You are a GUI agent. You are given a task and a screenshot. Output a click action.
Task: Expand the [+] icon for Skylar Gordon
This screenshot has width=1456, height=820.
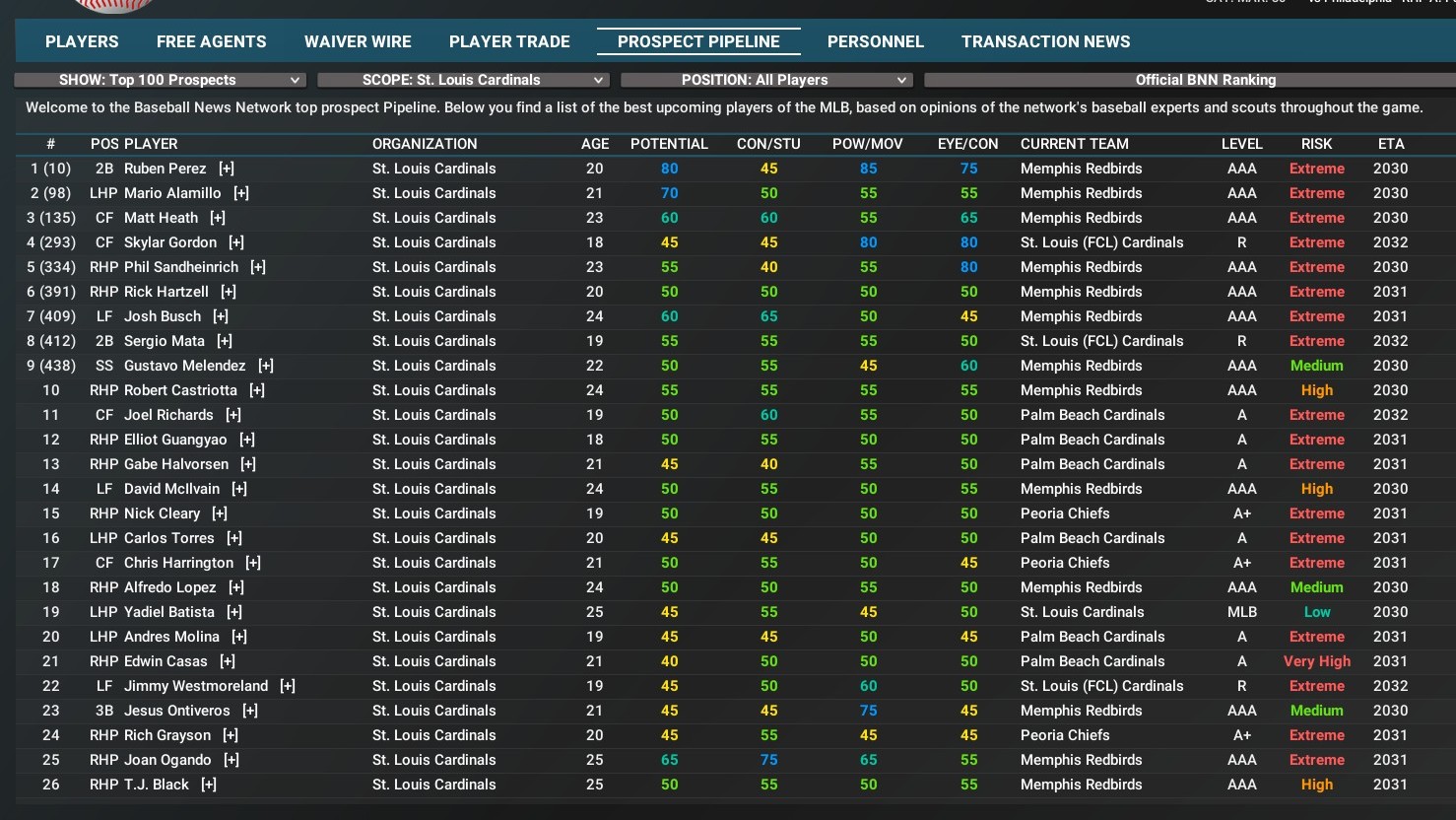coord(236,242)
